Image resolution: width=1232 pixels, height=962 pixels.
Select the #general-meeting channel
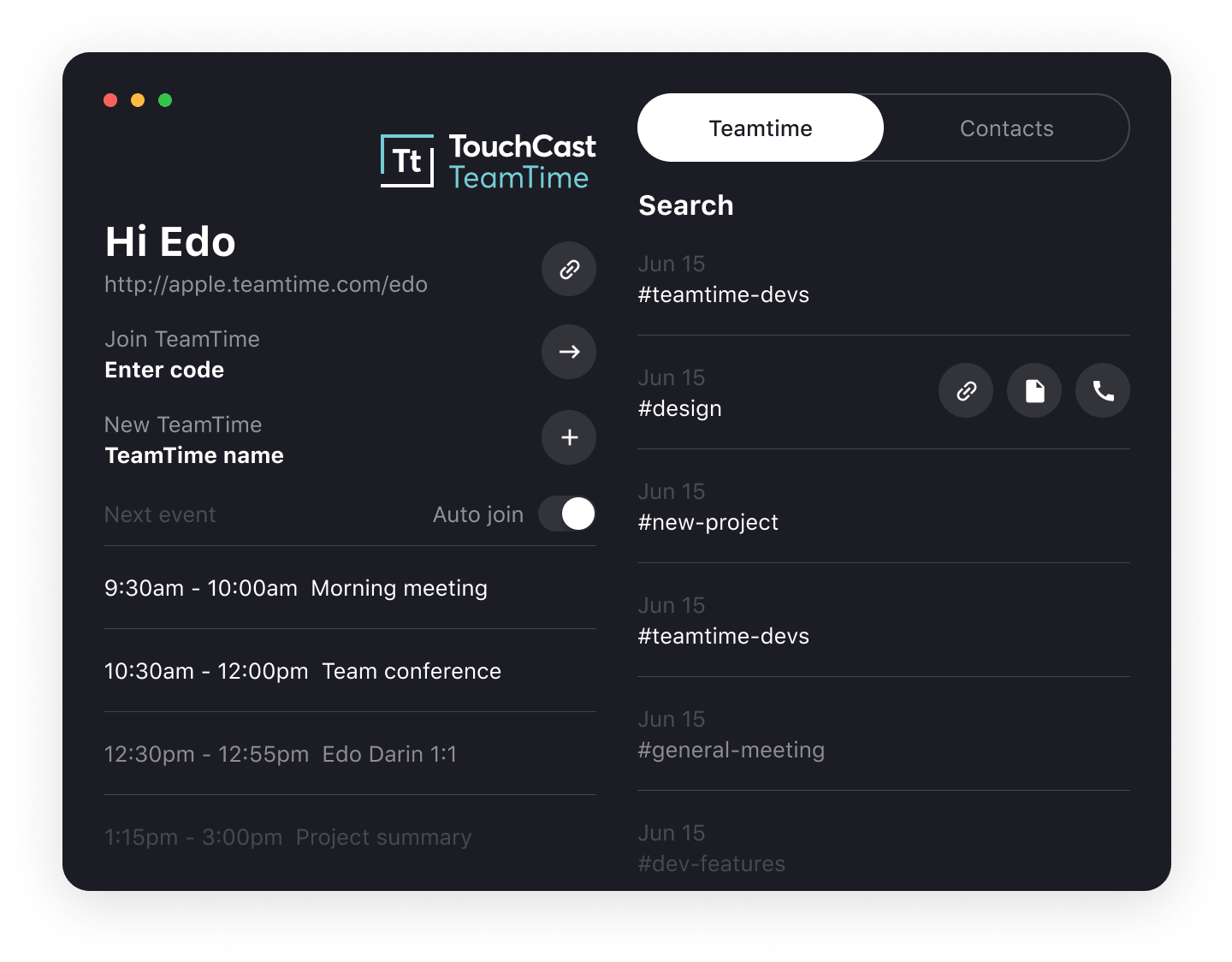coord(884,734)
